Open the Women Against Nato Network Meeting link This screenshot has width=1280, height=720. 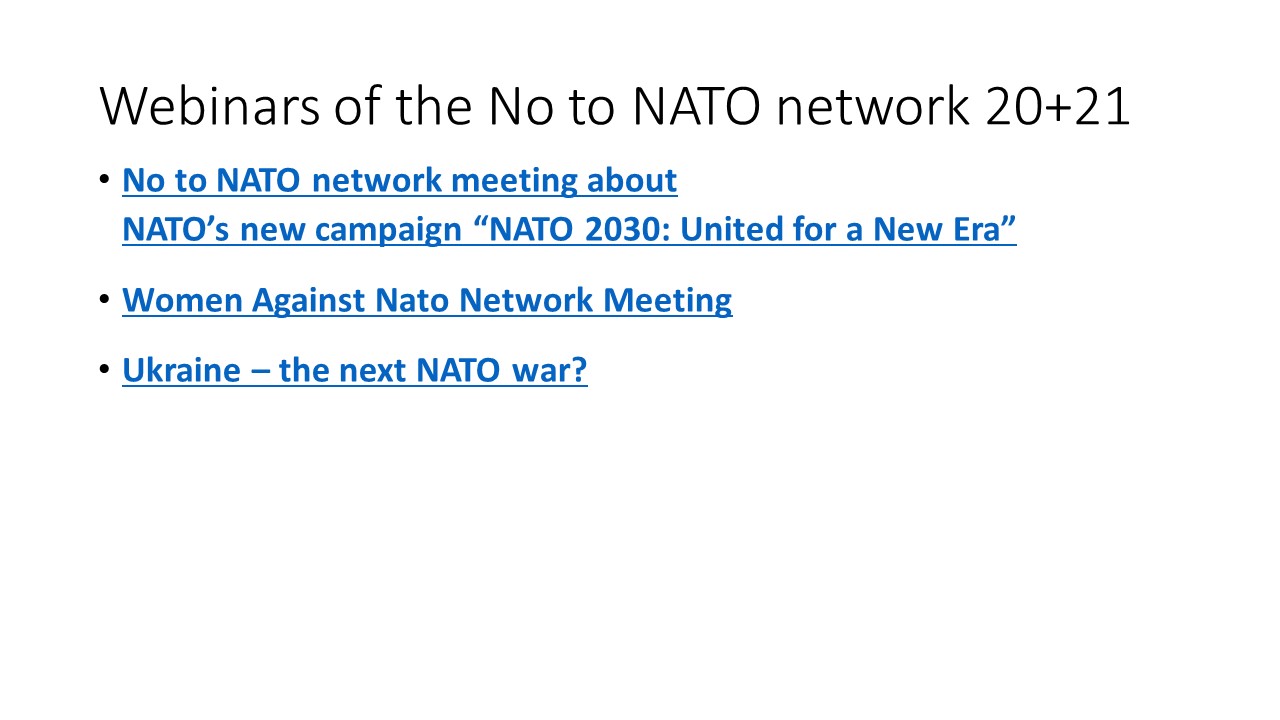pos(427,300)
